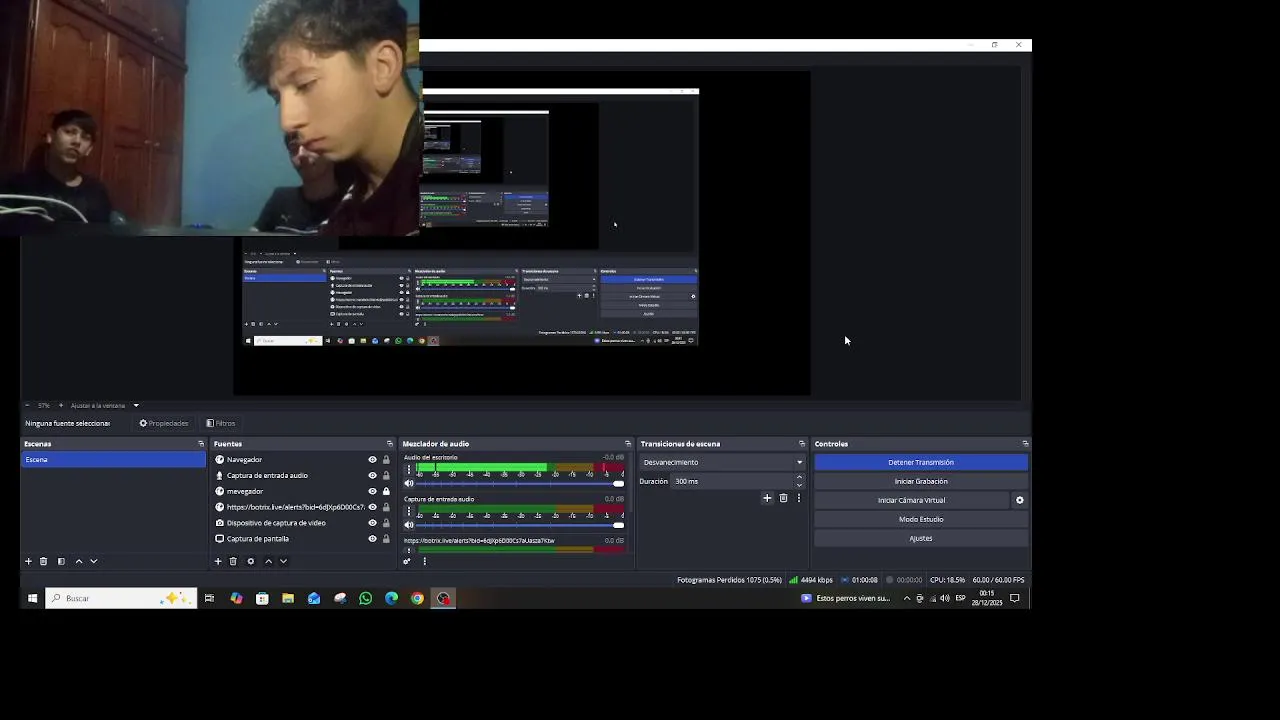Screen dimensions: 1280x720
Task: Undock the Mezclador de audio panel
Action: click(x=628, y=444)
